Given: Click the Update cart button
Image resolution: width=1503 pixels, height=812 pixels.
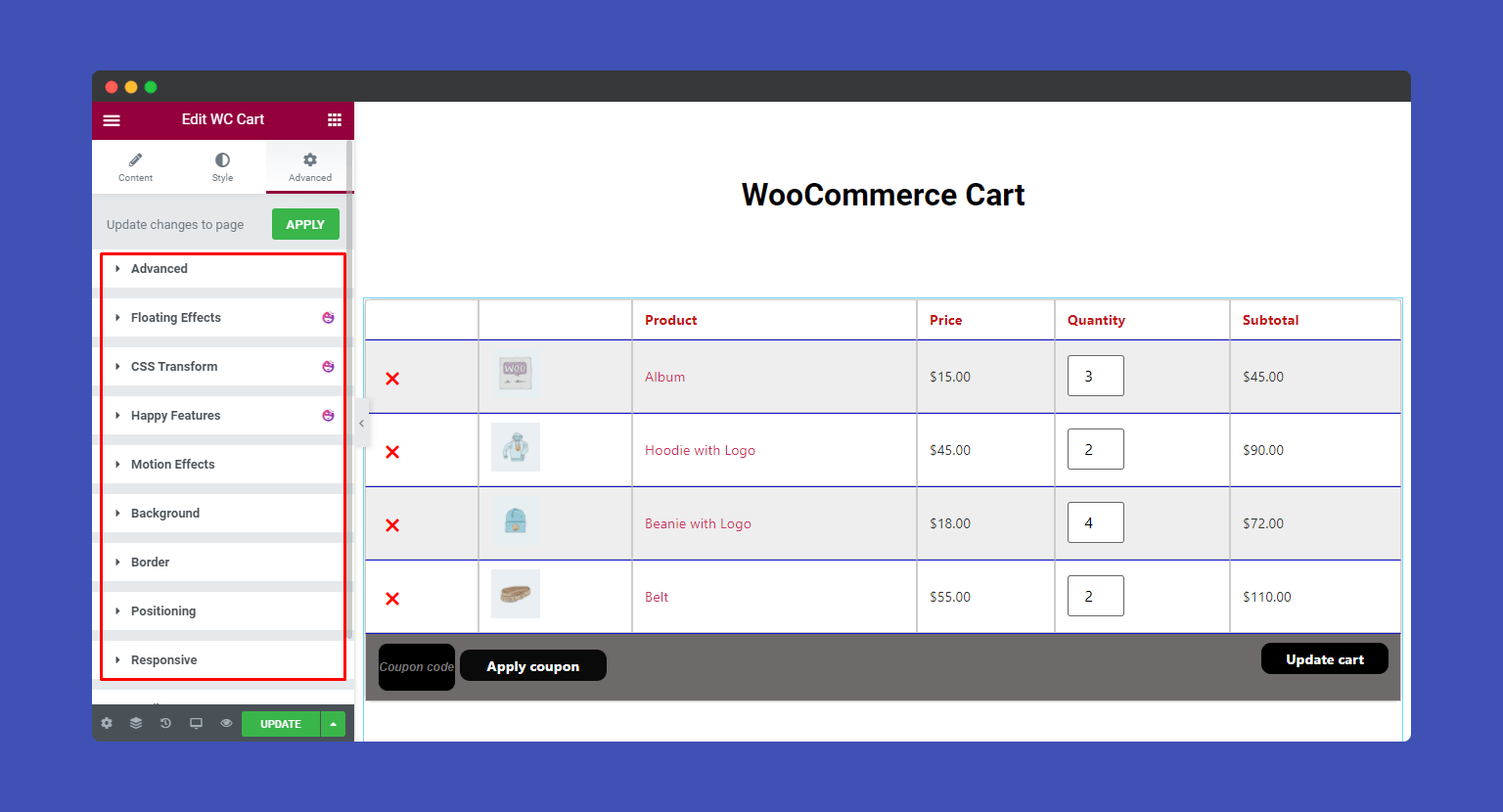Looking at the screenshot, I should (x=1325, y=658).
